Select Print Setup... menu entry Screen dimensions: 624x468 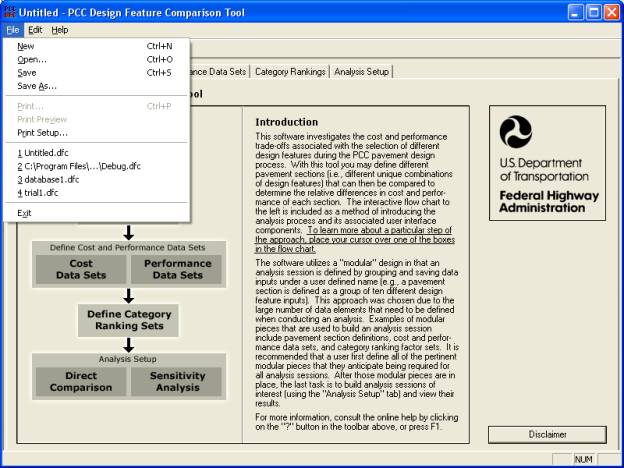(x=96, y=133)
